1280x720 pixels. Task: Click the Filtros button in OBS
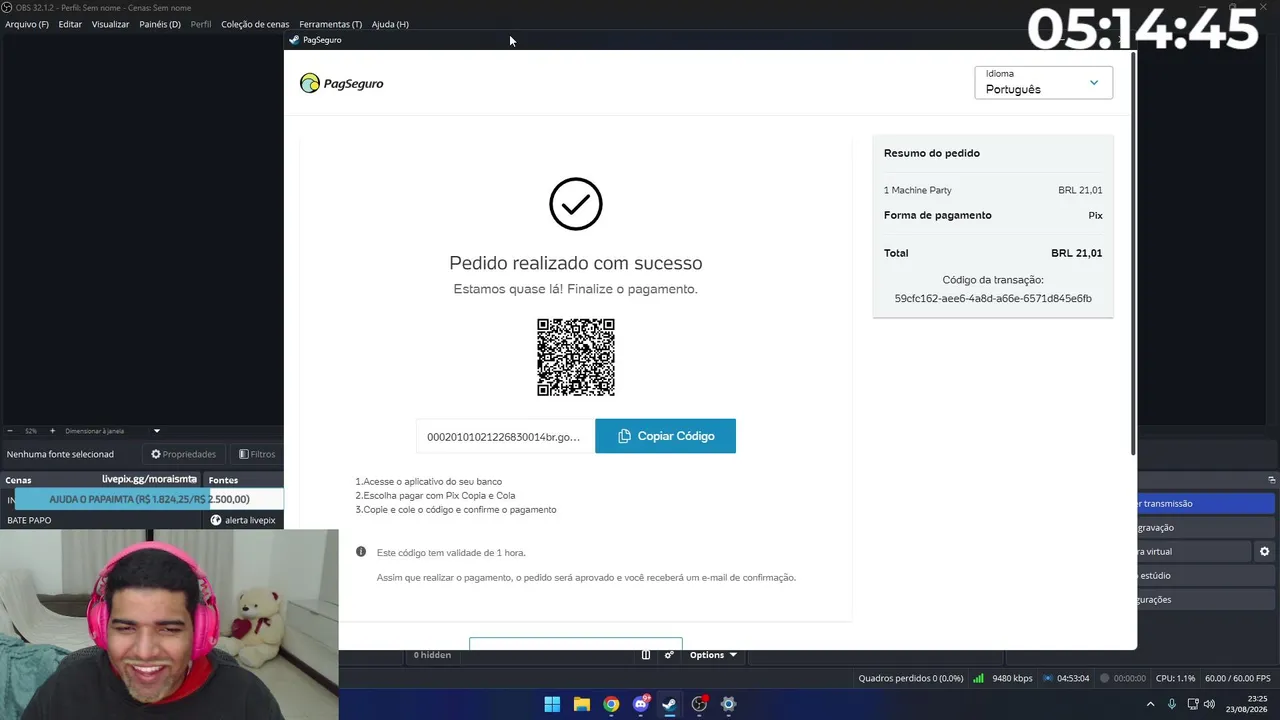pos(257,454)
